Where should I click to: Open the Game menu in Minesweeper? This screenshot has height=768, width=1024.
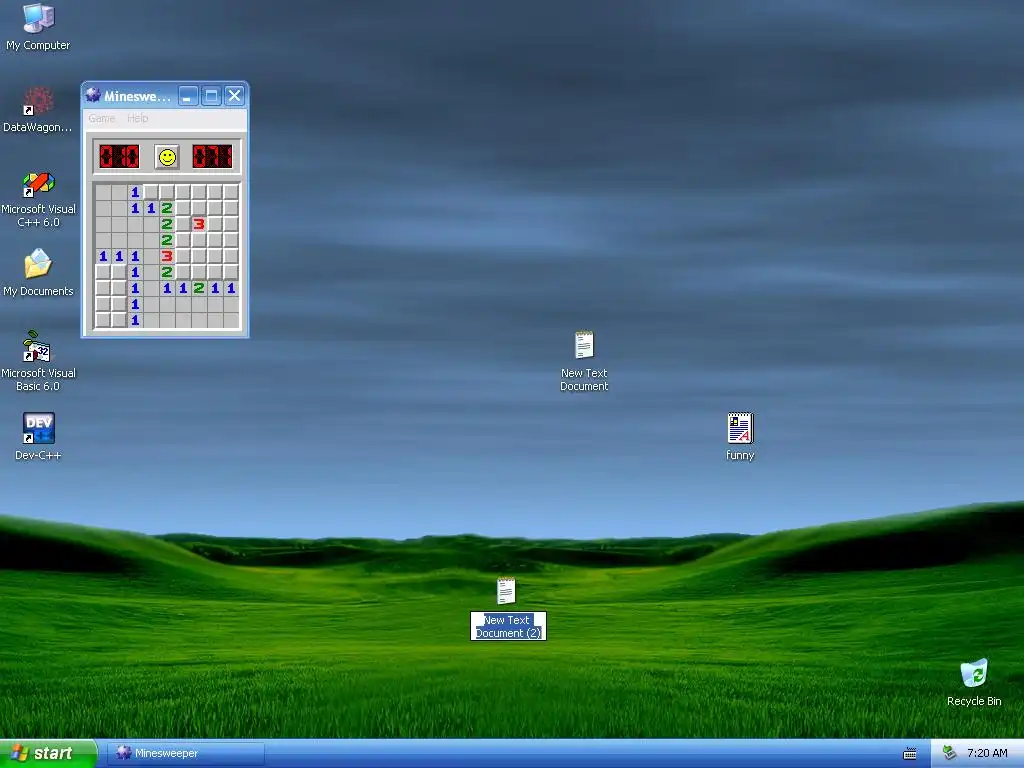101,118
